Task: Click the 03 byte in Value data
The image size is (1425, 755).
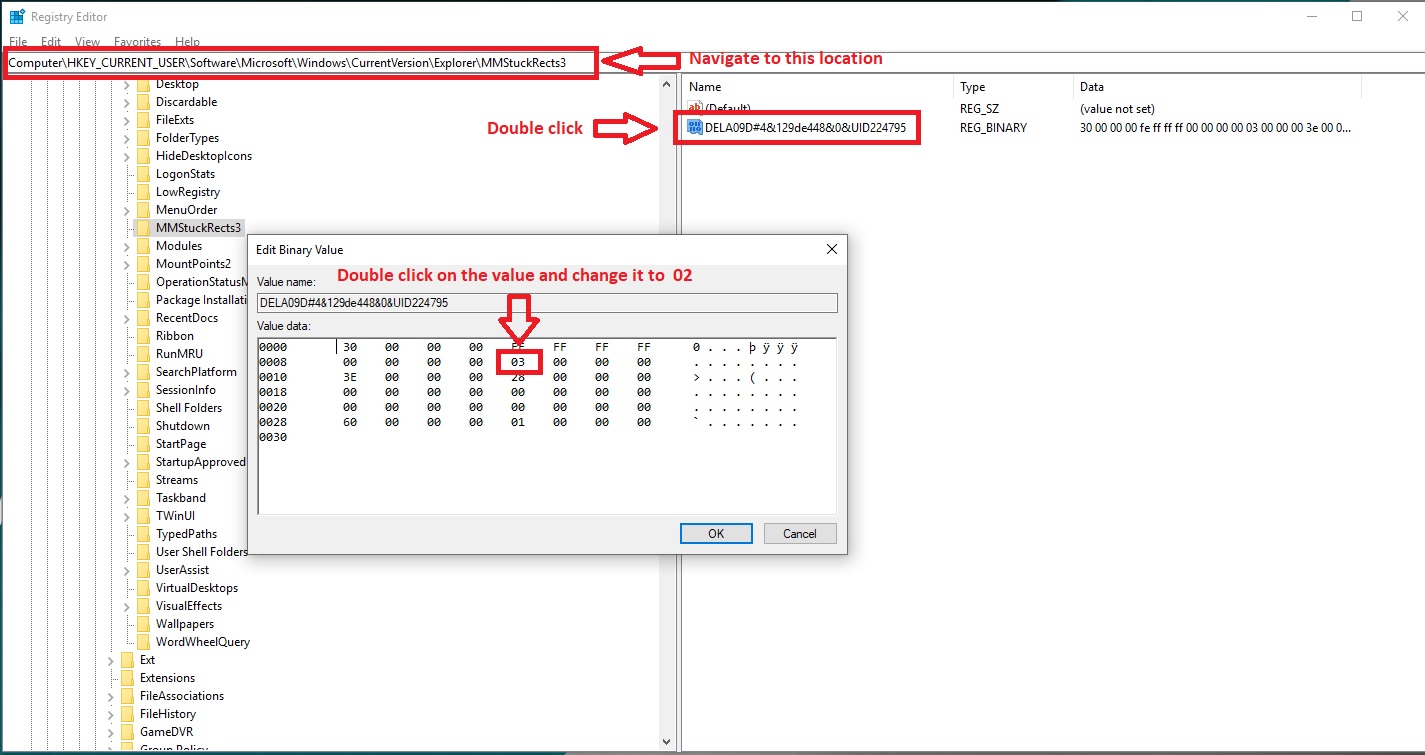Action: coord(518,362)
